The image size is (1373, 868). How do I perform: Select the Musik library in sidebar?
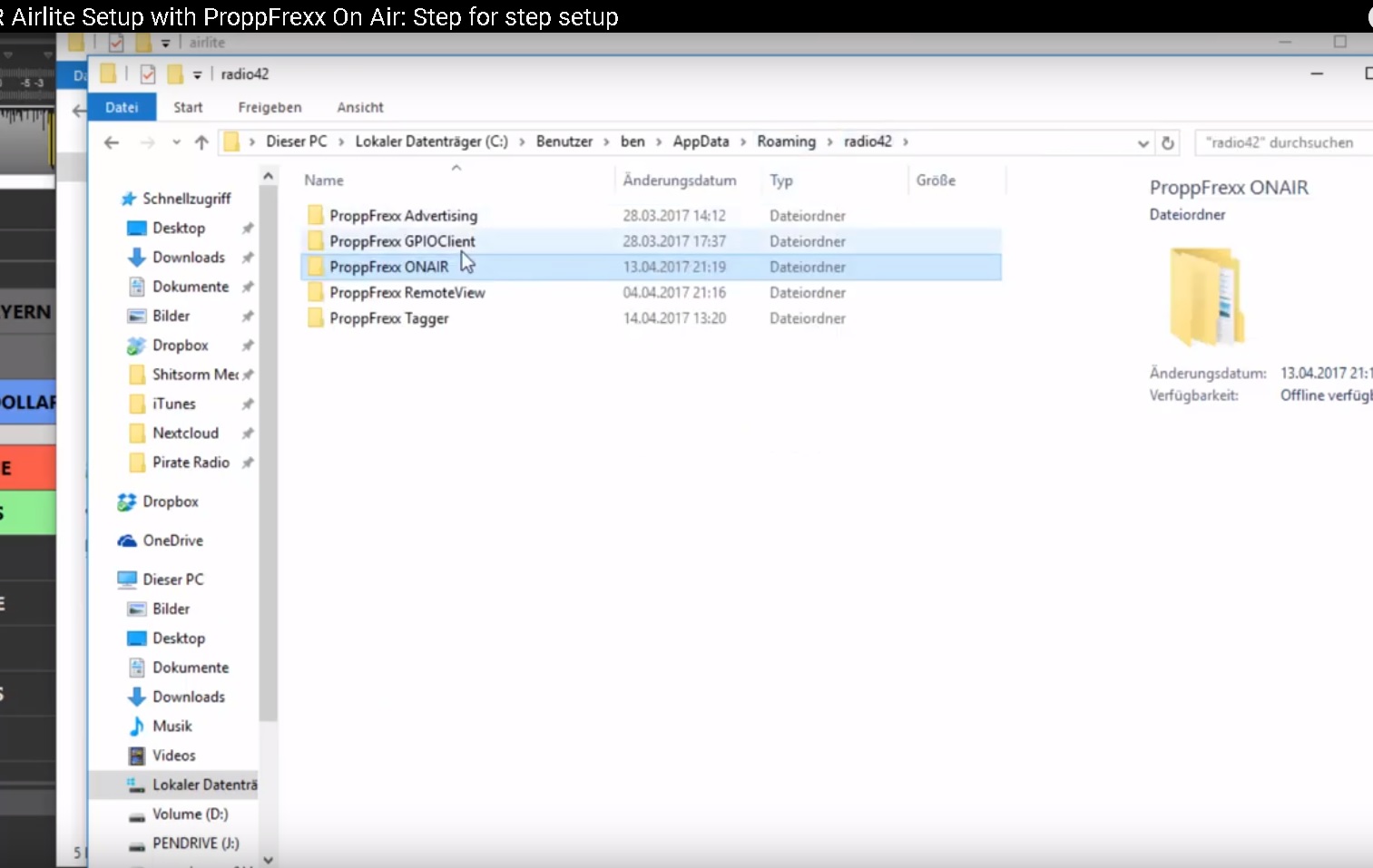point(172,727)
